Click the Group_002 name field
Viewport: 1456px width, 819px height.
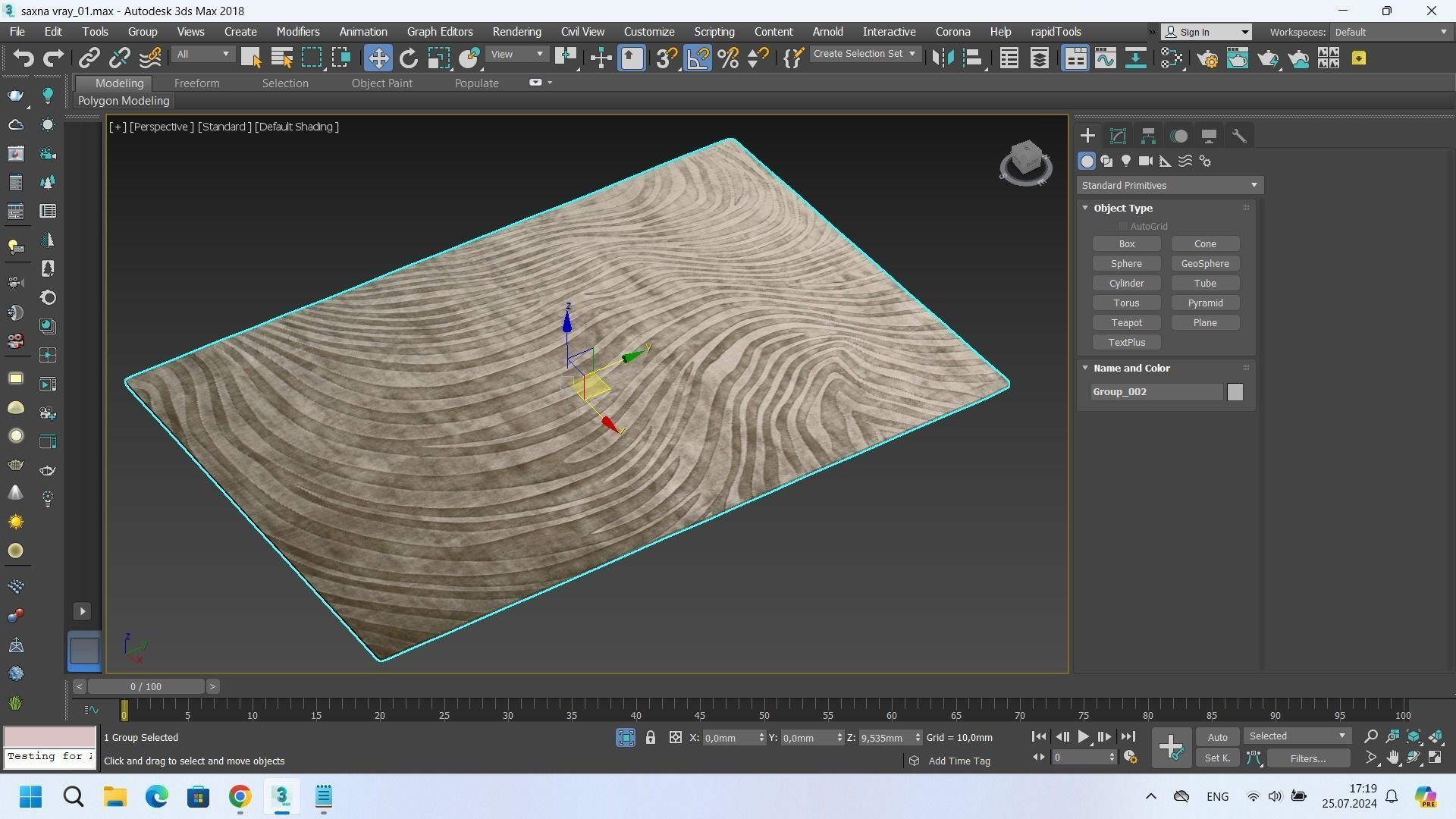[x=1156, y=392]
